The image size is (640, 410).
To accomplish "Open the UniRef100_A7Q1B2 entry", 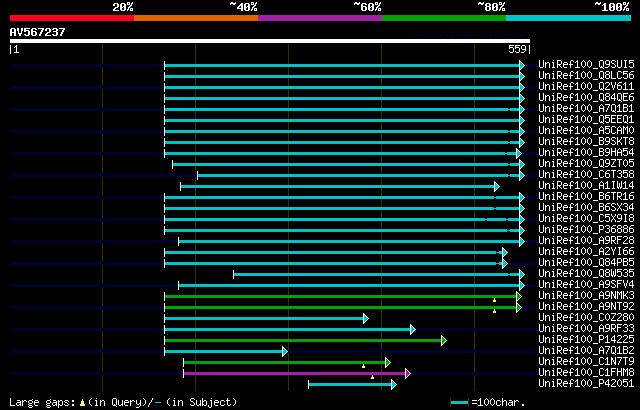I will [586, 351].
